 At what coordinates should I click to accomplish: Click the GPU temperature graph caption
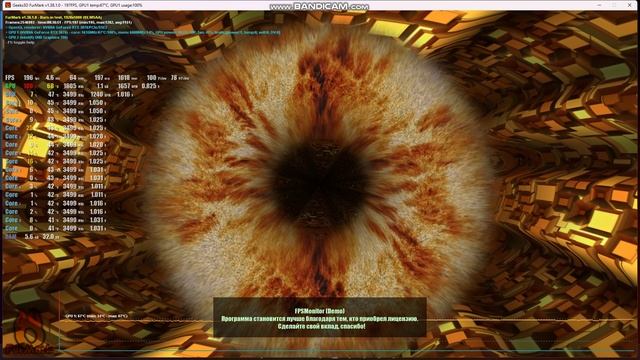96,316
